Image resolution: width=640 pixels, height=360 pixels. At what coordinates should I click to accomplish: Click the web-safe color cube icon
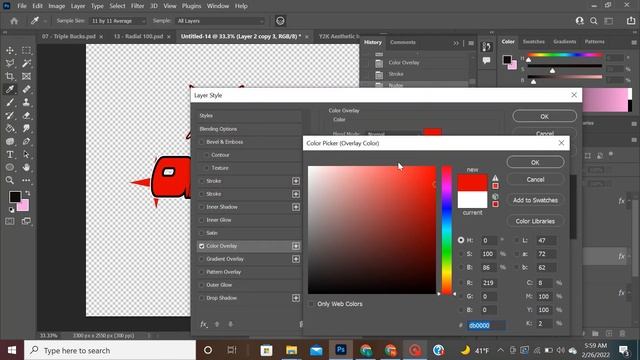(x=495, y=197)
